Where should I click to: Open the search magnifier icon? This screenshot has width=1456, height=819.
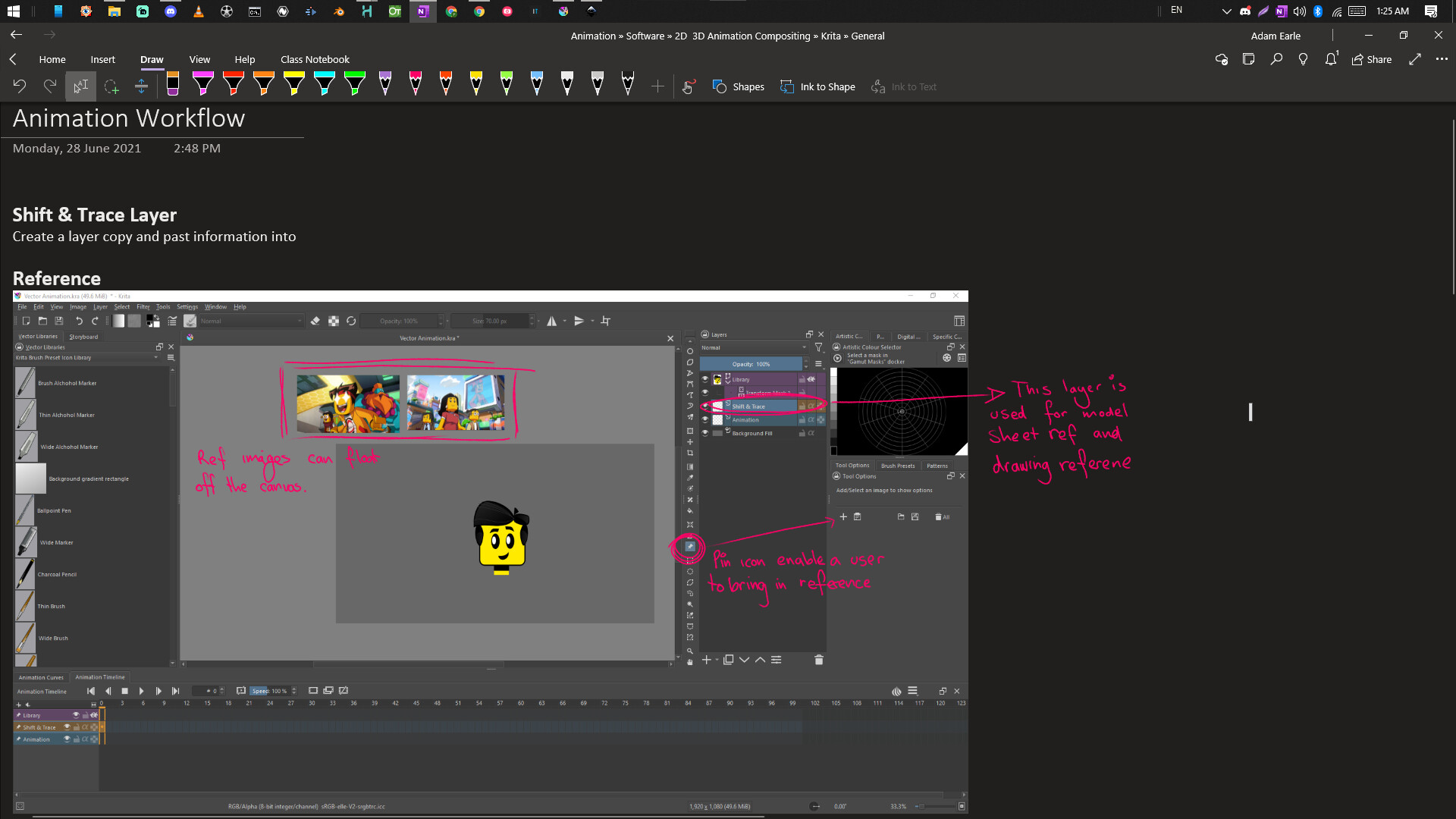1276,59
